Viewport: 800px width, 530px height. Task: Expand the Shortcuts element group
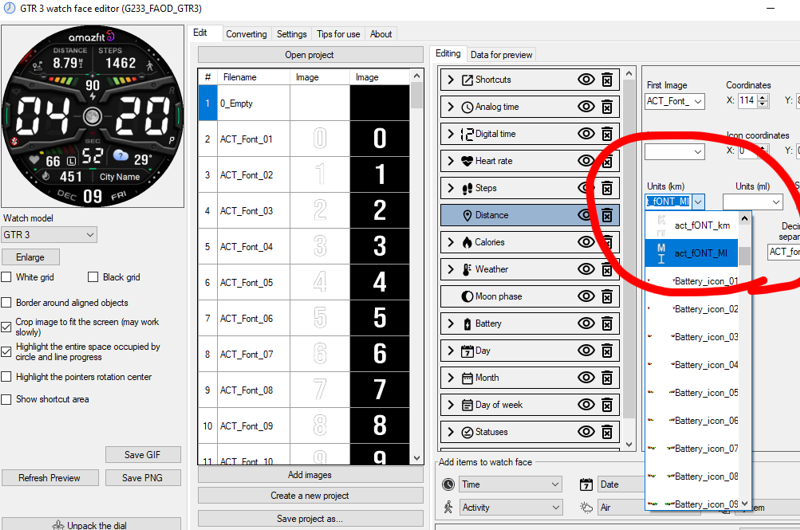[451, 80]
